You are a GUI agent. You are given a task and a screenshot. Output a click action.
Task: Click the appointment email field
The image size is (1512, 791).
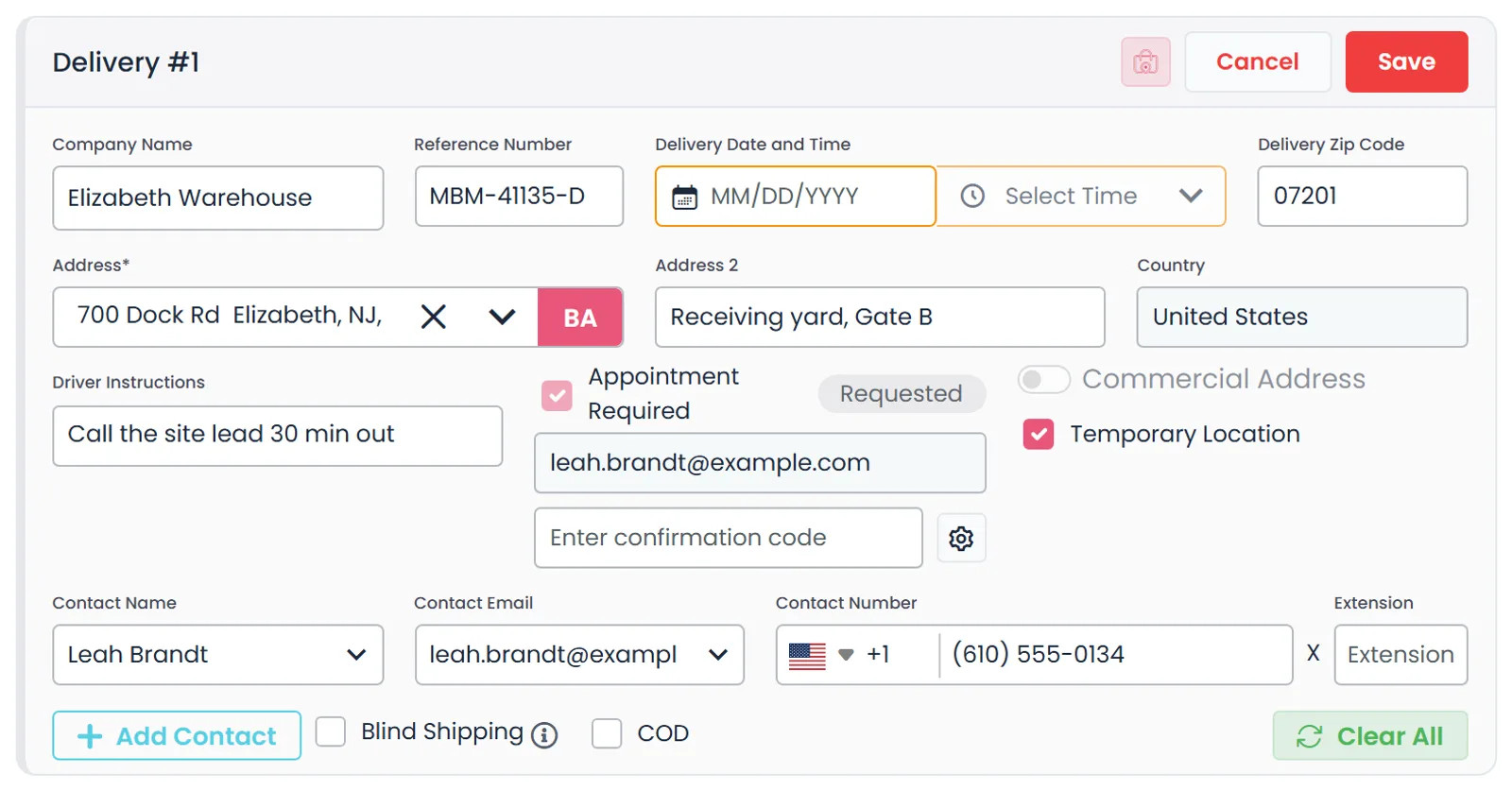click(x=760, y=463)
